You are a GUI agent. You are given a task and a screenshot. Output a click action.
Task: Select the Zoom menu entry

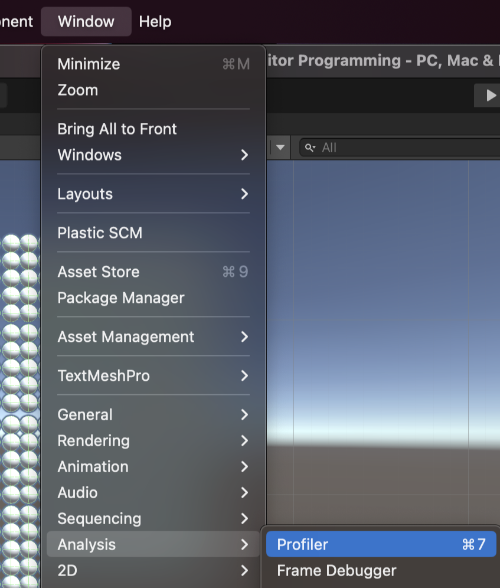coord(153,90)
